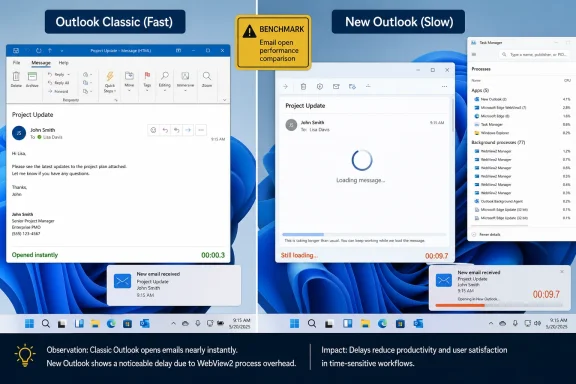
Task: Open the New email received toast on Classic desktop
Action: 174,285
